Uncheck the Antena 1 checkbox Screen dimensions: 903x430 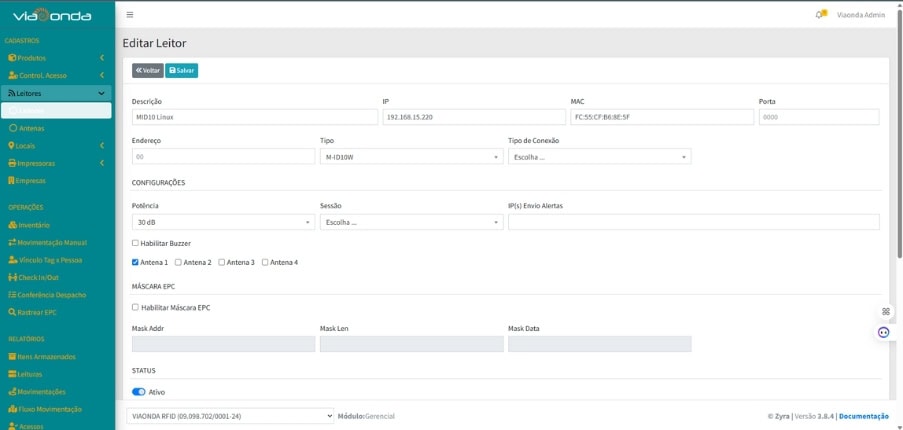point(136,262)
